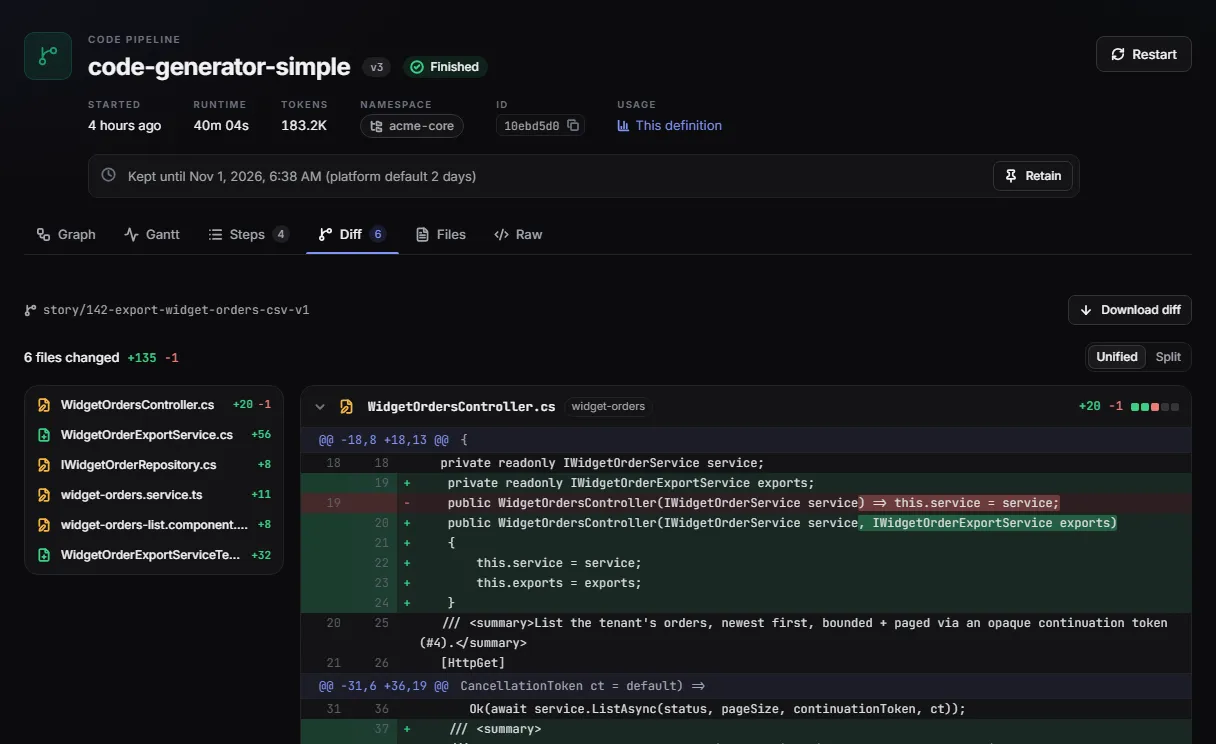Click the removed line numbered 19
The width and height of the screenshot is (1216, 744).
point(745,503)
